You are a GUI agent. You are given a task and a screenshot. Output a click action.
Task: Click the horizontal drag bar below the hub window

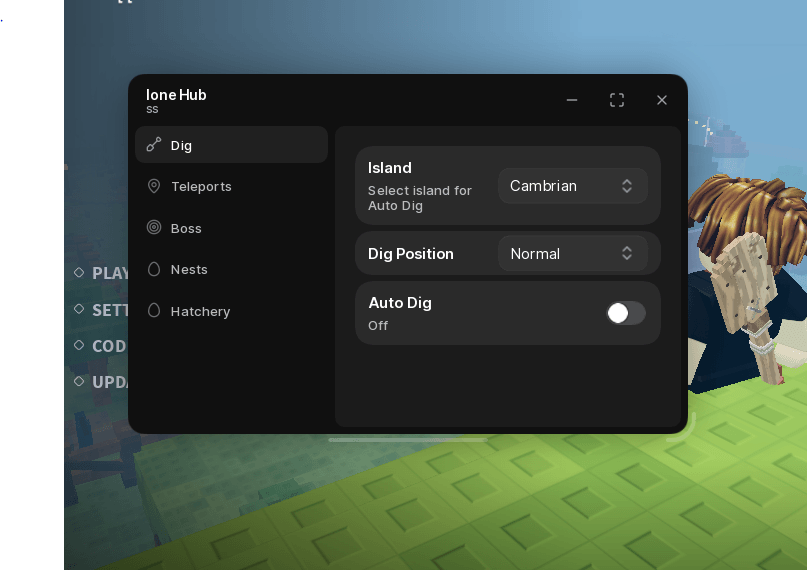coord(408,440)
